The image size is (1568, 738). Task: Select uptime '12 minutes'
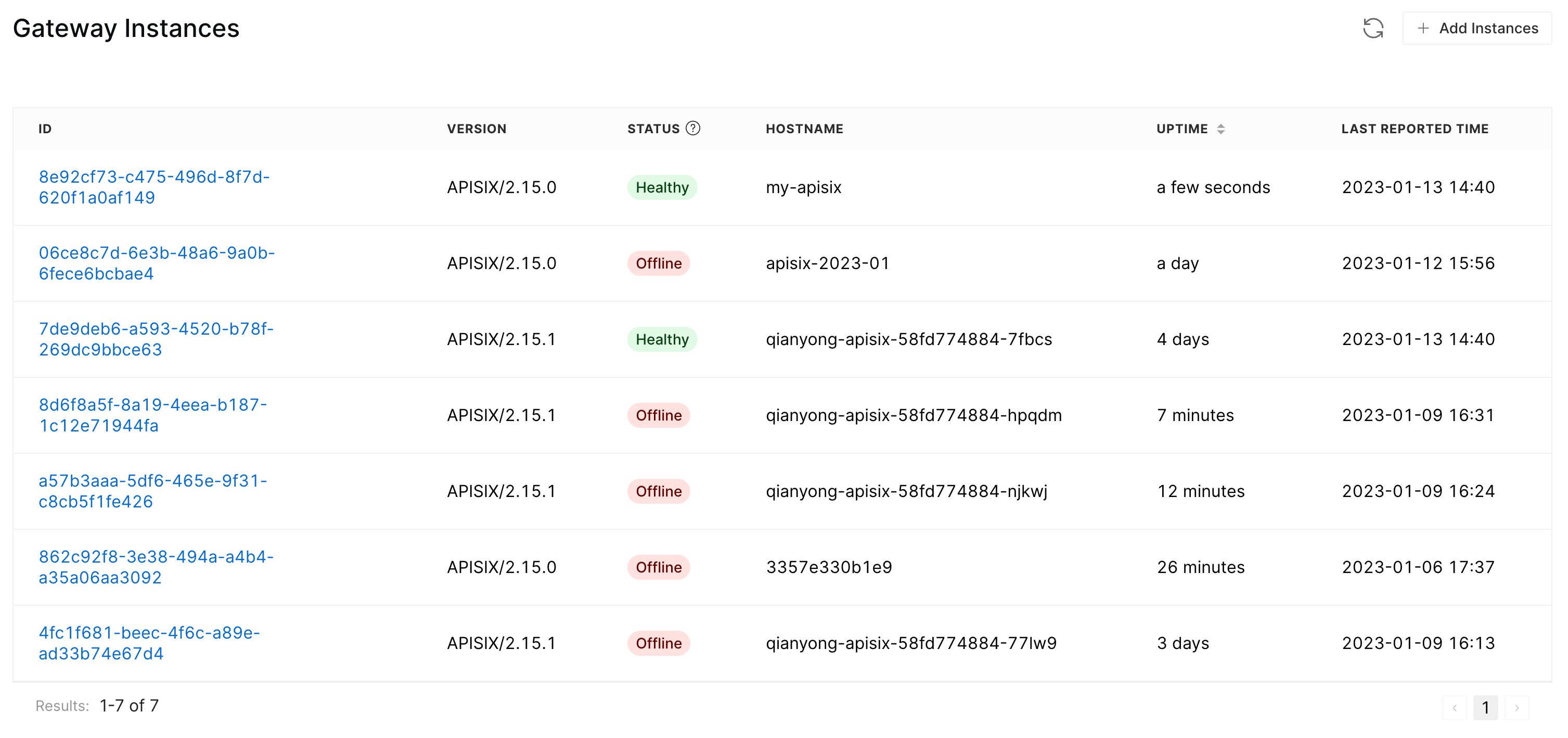1200,492
